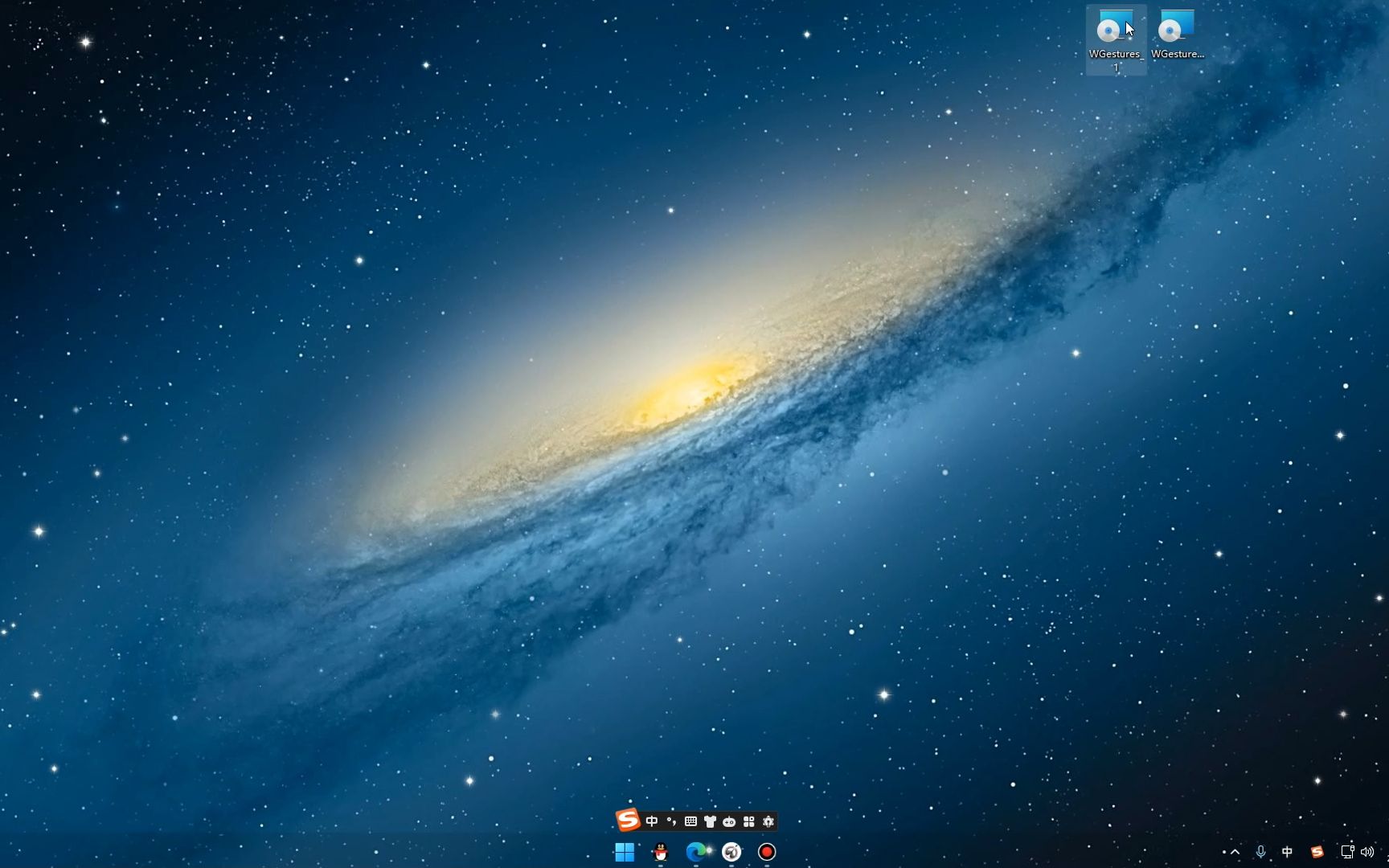Switch input language via tray 中 indicator
This screenshot has width=1389, height=868.
[x=1288, y=852]
